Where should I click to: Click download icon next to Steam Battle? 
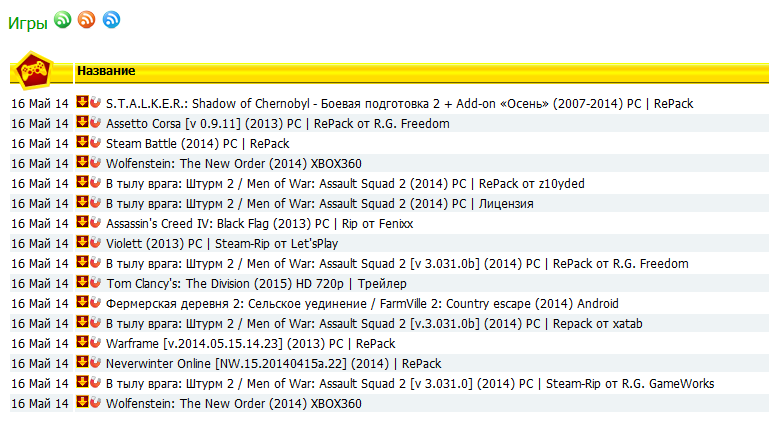(83, 143)
